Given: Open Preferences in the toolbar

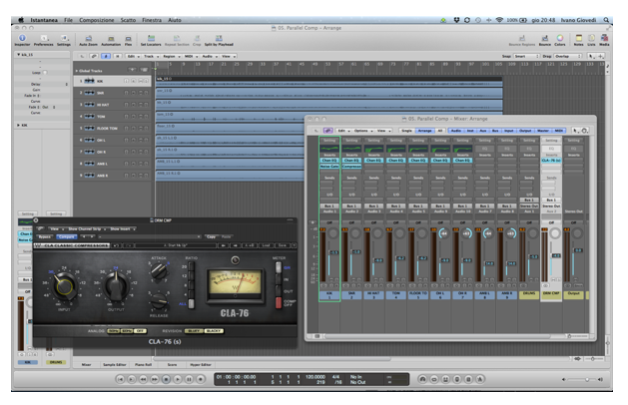Looking at the screenshot, I should [x=43, y=38].
